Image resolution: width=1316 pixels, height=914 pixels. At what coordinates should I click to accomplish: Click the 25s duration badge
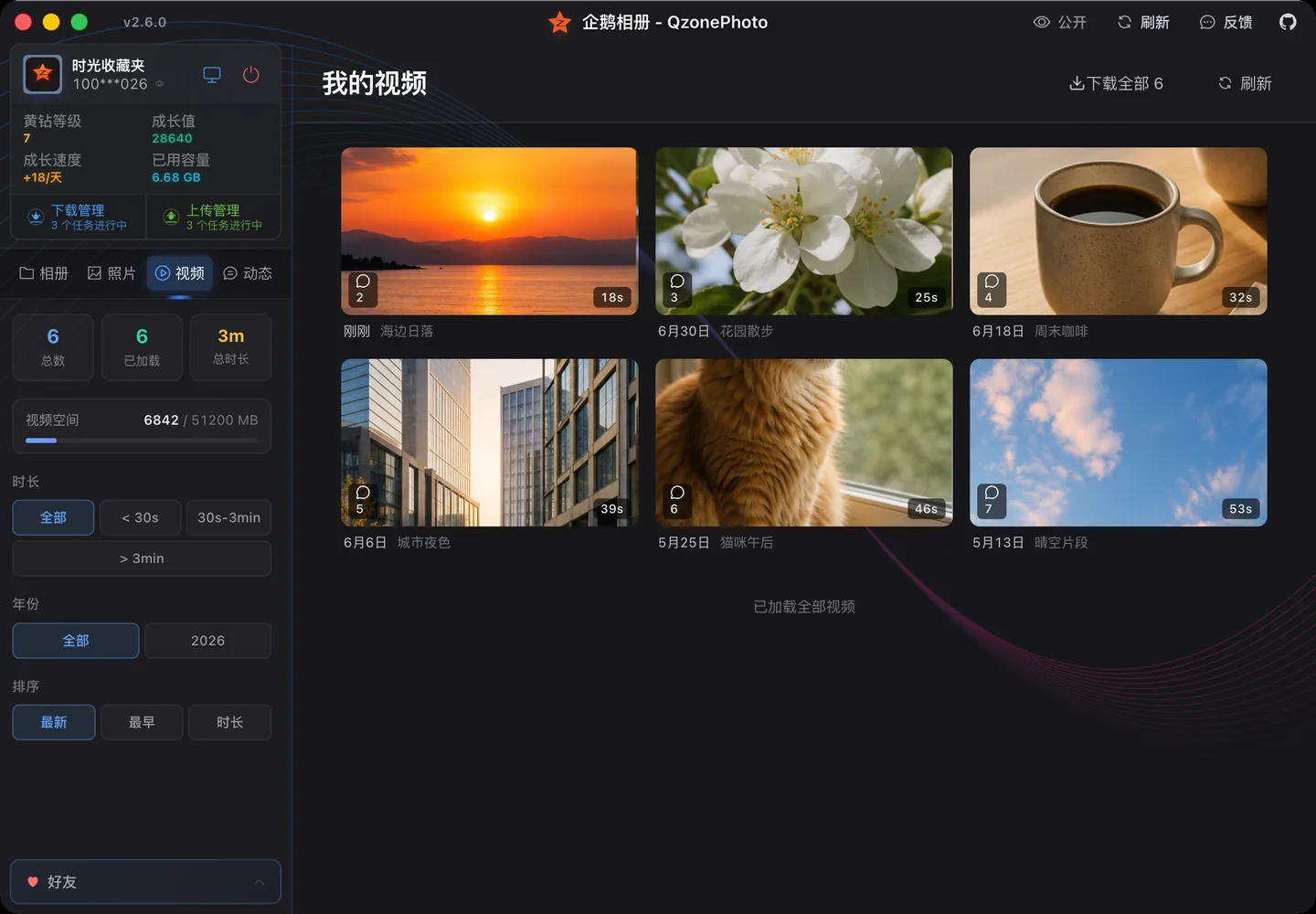coord(927,297)
